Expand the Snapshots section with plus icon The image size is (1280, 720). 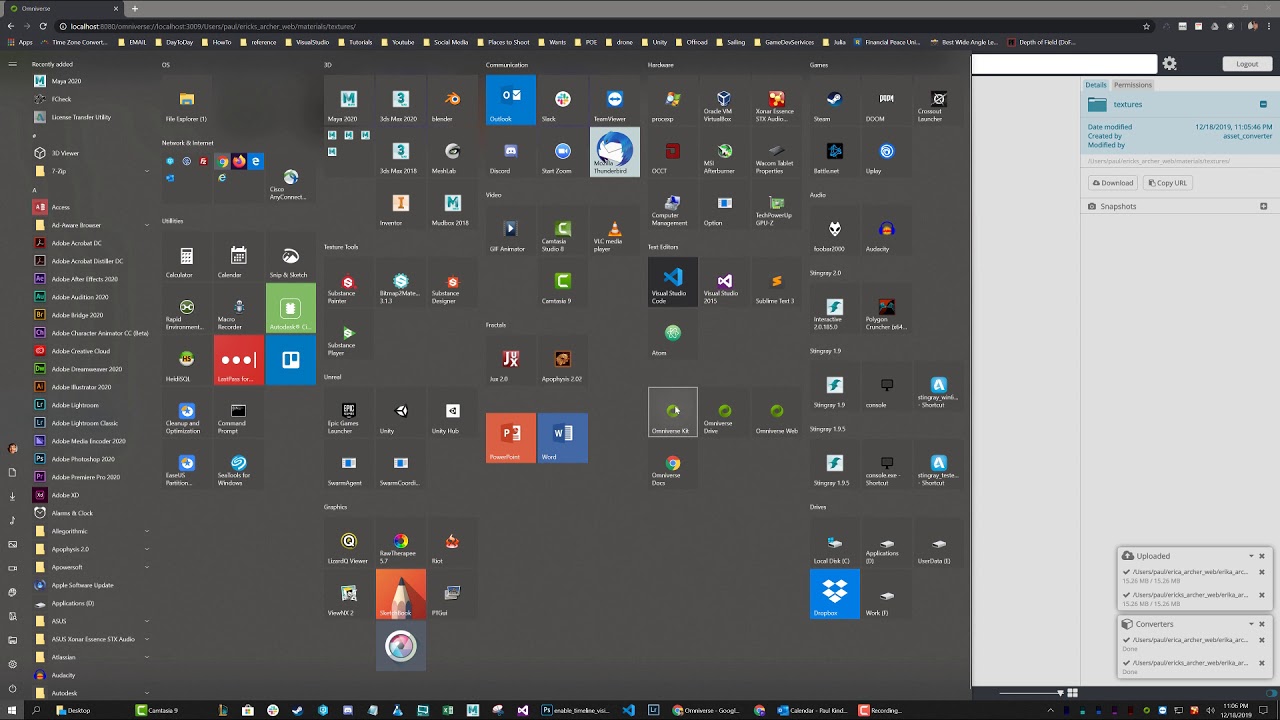point(1263,206)
